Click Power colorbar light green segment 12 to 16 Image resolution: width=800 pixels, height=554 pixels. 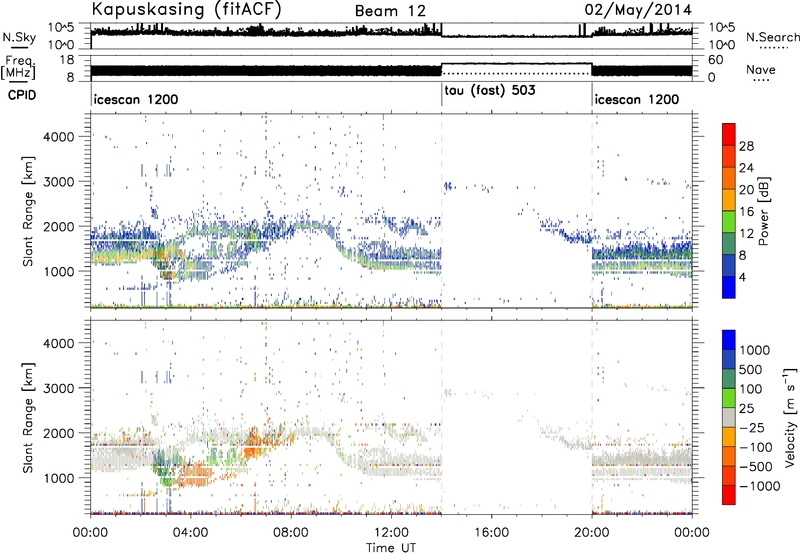tap(729, 221)
